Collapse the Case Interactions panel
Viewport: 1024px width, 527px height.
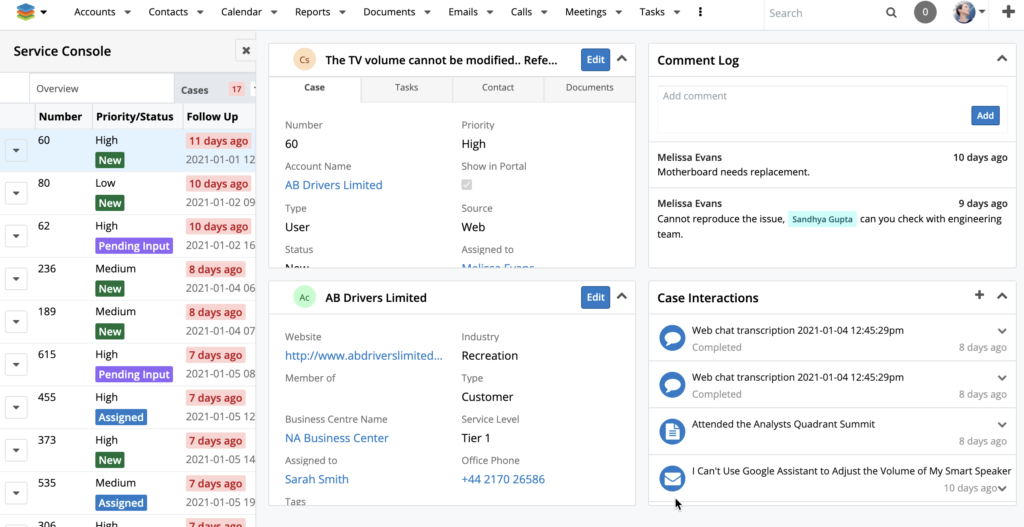click(1002, 296)
